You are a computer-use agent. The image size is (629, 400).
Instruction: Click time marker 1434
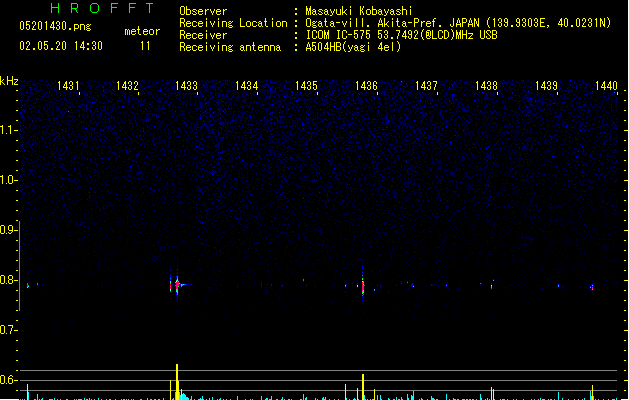coord(246,86)
